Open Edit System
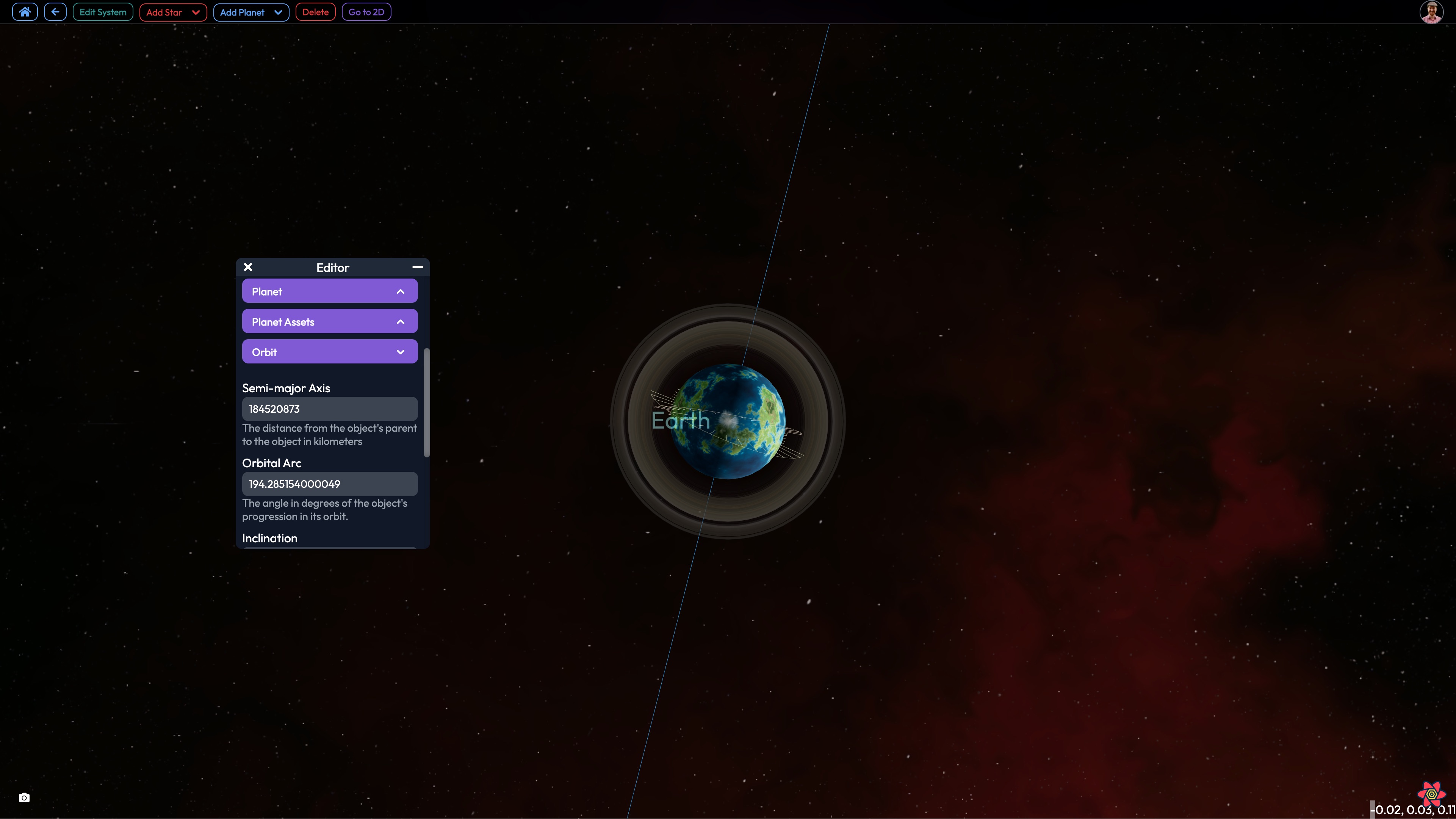 click(x=103, y=12)
